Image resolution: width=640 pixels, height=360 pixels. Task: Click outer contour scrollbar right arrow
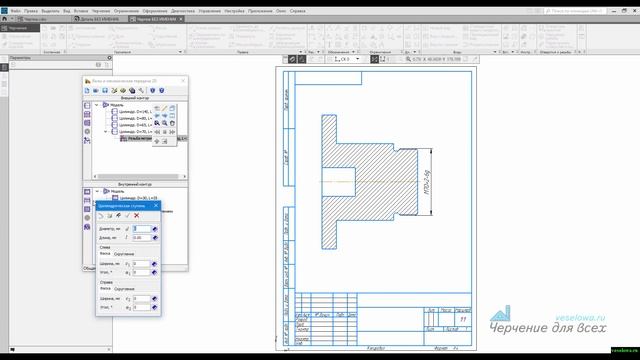tap(184, 176)
